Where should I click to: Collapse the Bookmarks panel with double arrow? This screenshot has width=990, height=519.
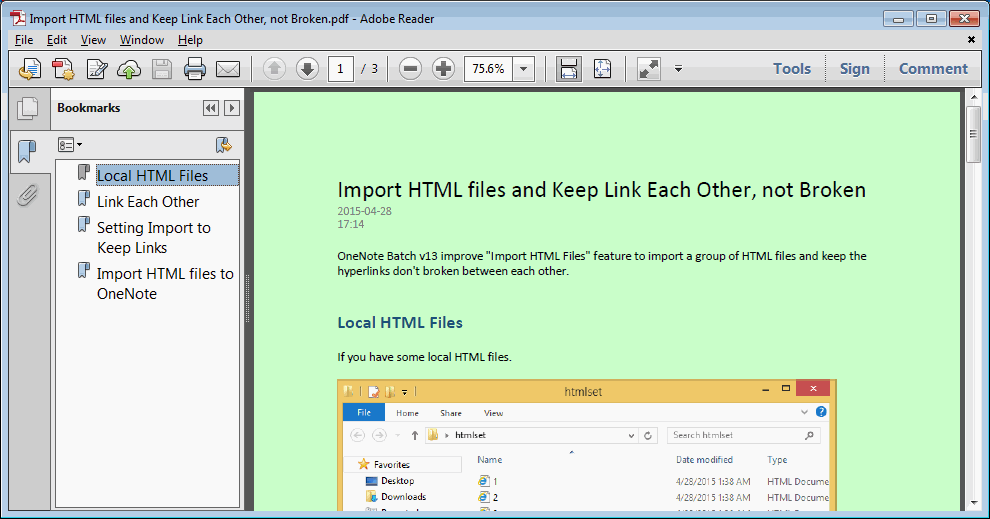click(211, 108)
